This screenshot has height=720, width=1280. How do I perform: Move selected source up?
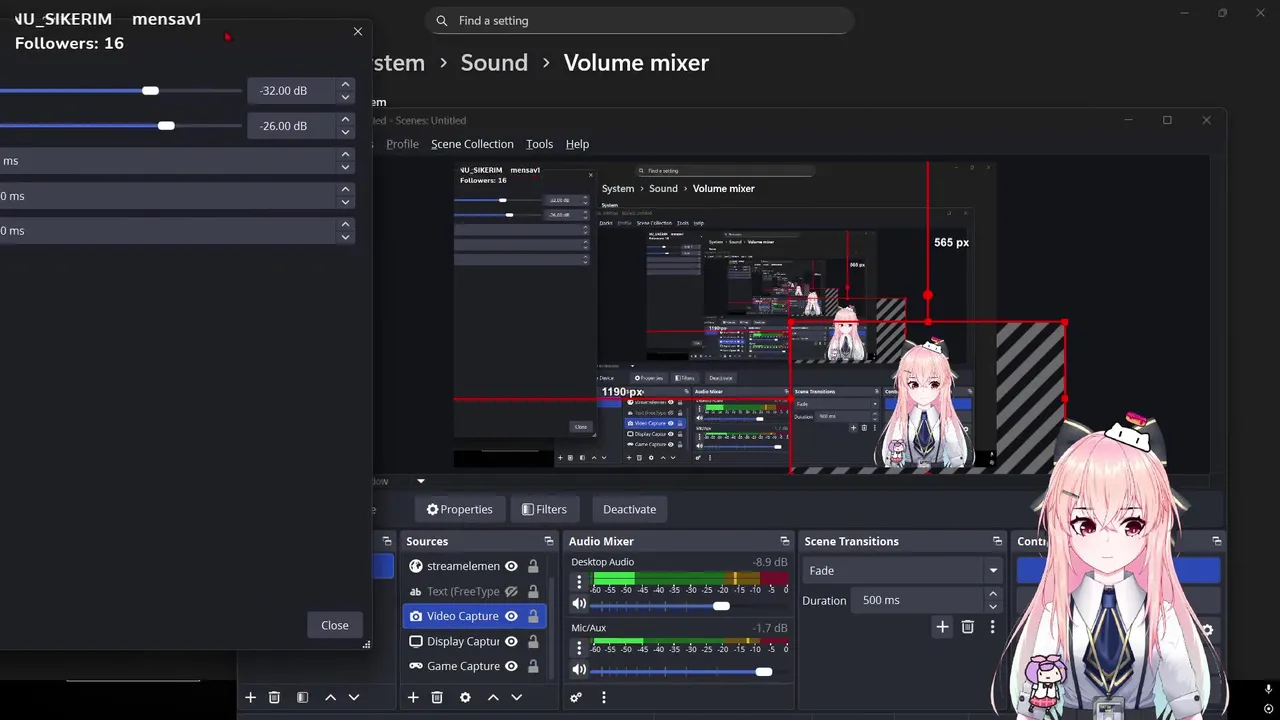pyautogui.click(x=493, y=697)
